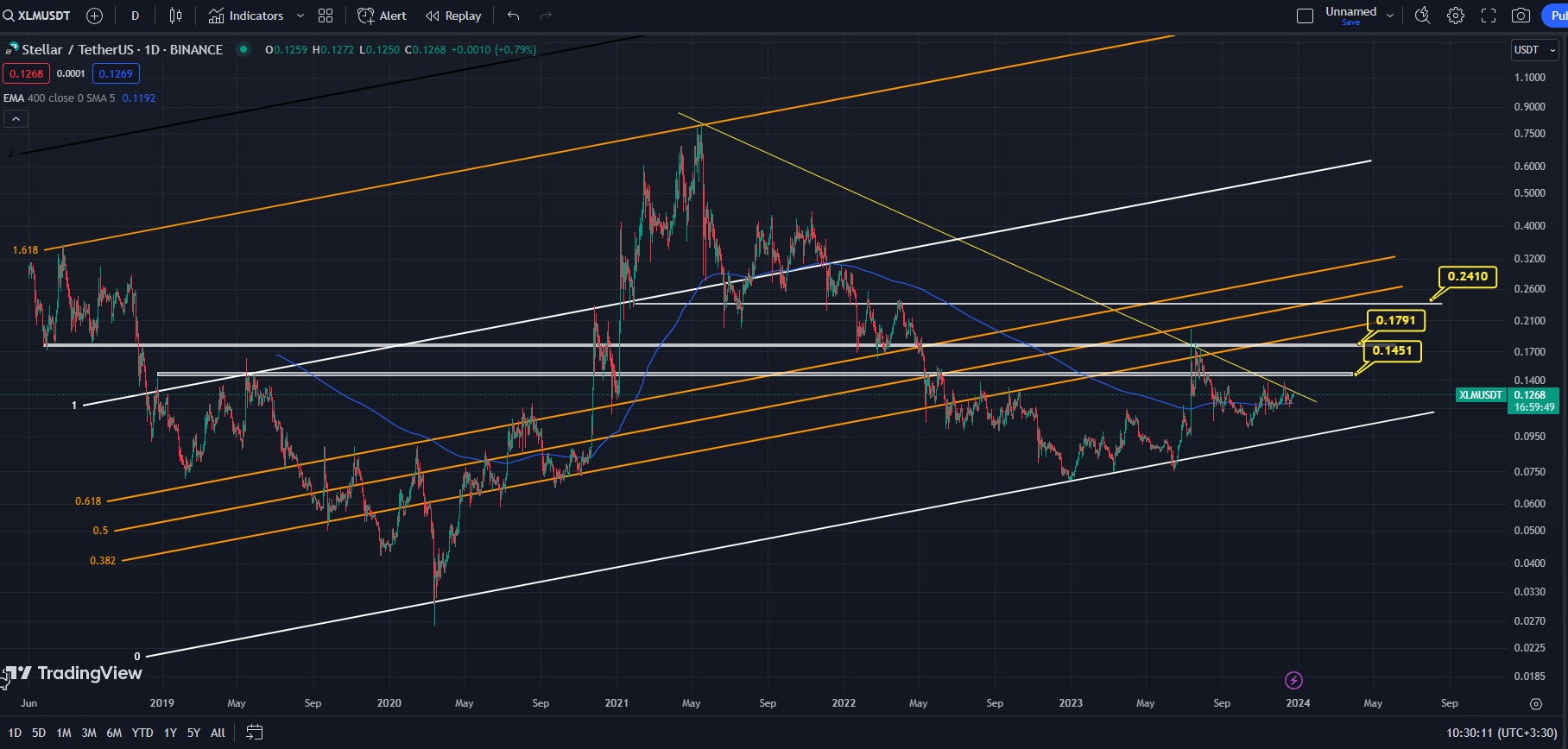This screenshot has width=1568, height=749.
Task: Redo the chart action
Action: tap(546, 16)
